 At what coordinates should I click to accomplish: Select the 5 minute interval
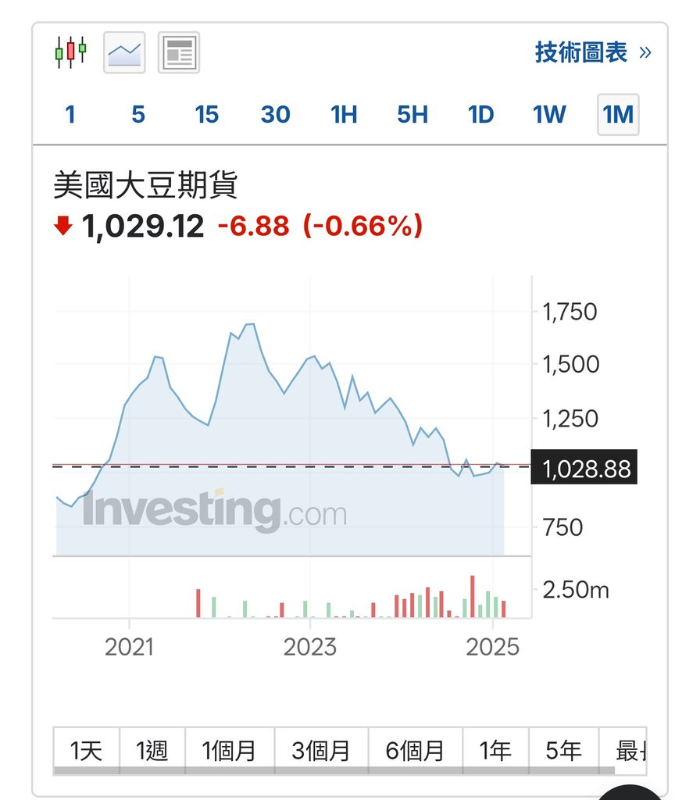(138, 115)
